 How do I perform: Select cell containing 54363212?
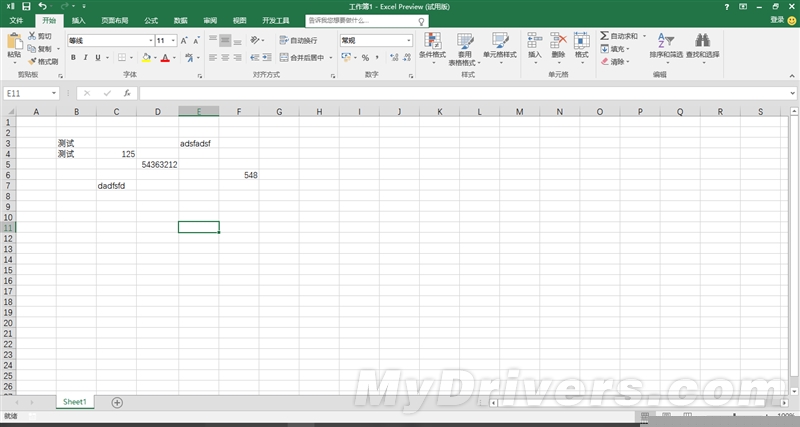coord(158,164)
